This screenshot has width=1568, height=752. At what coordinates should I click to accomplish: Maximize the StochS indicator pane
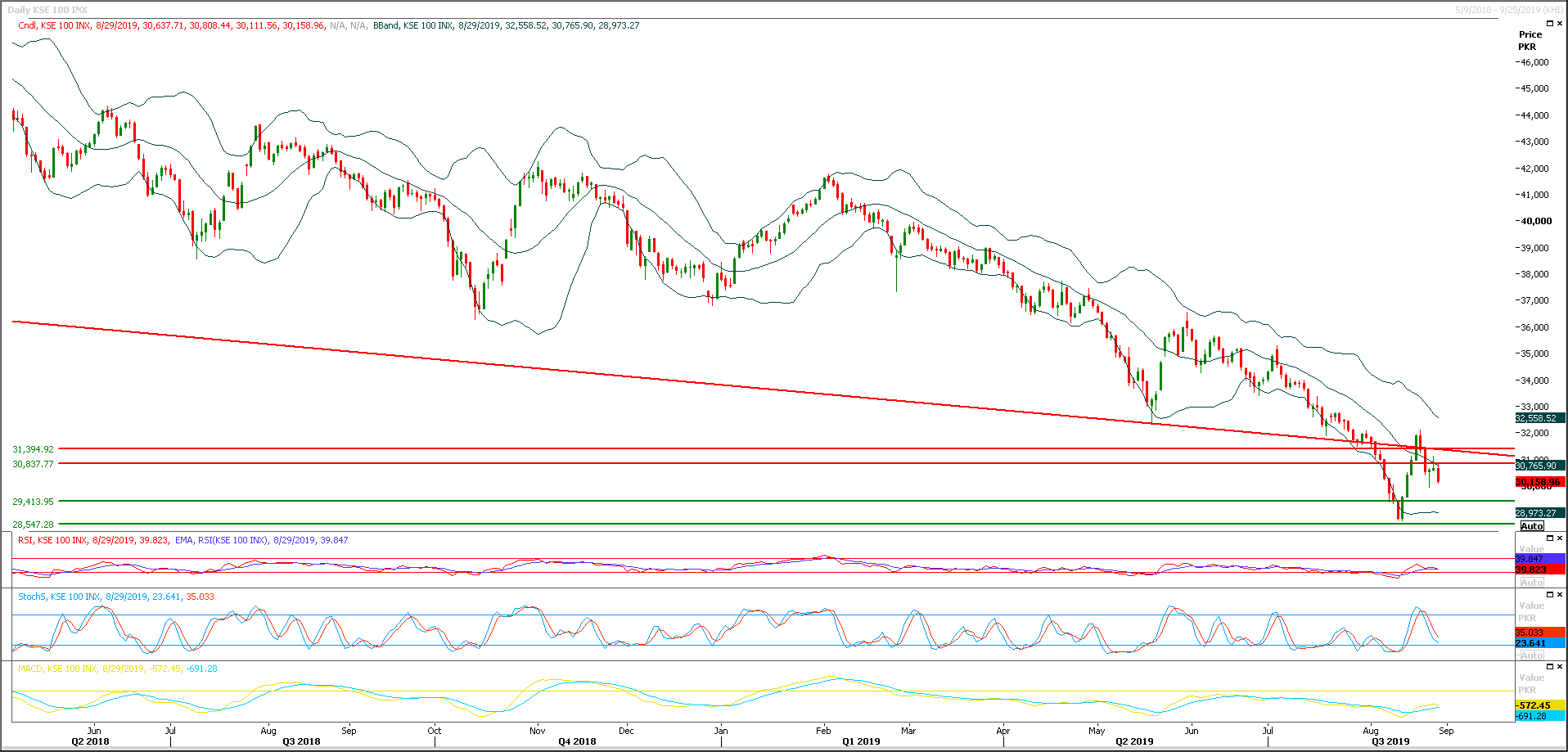pyautogui.click(x=1550, y=594)
